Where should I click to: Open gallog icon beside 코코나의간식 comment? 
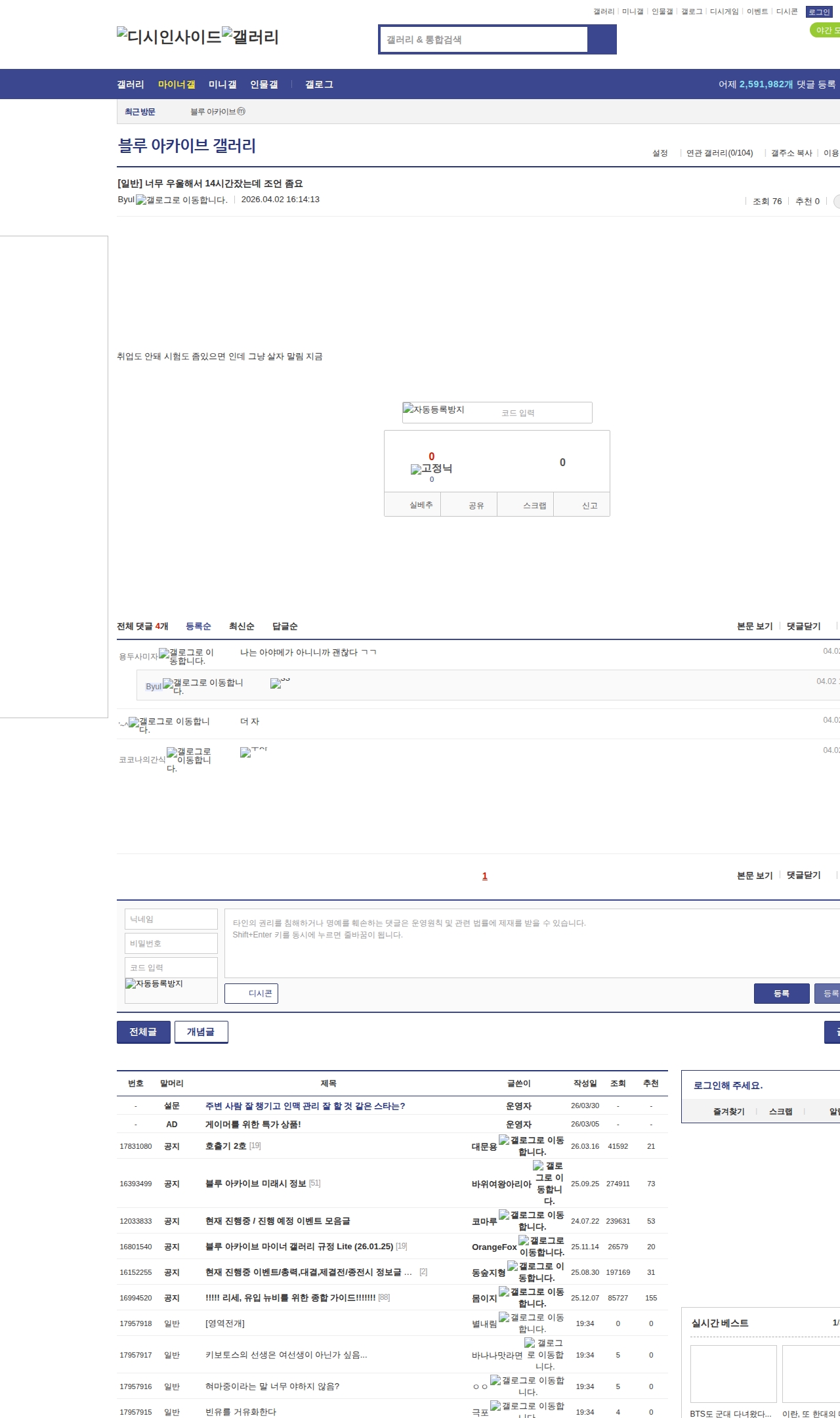pos(189,760)
